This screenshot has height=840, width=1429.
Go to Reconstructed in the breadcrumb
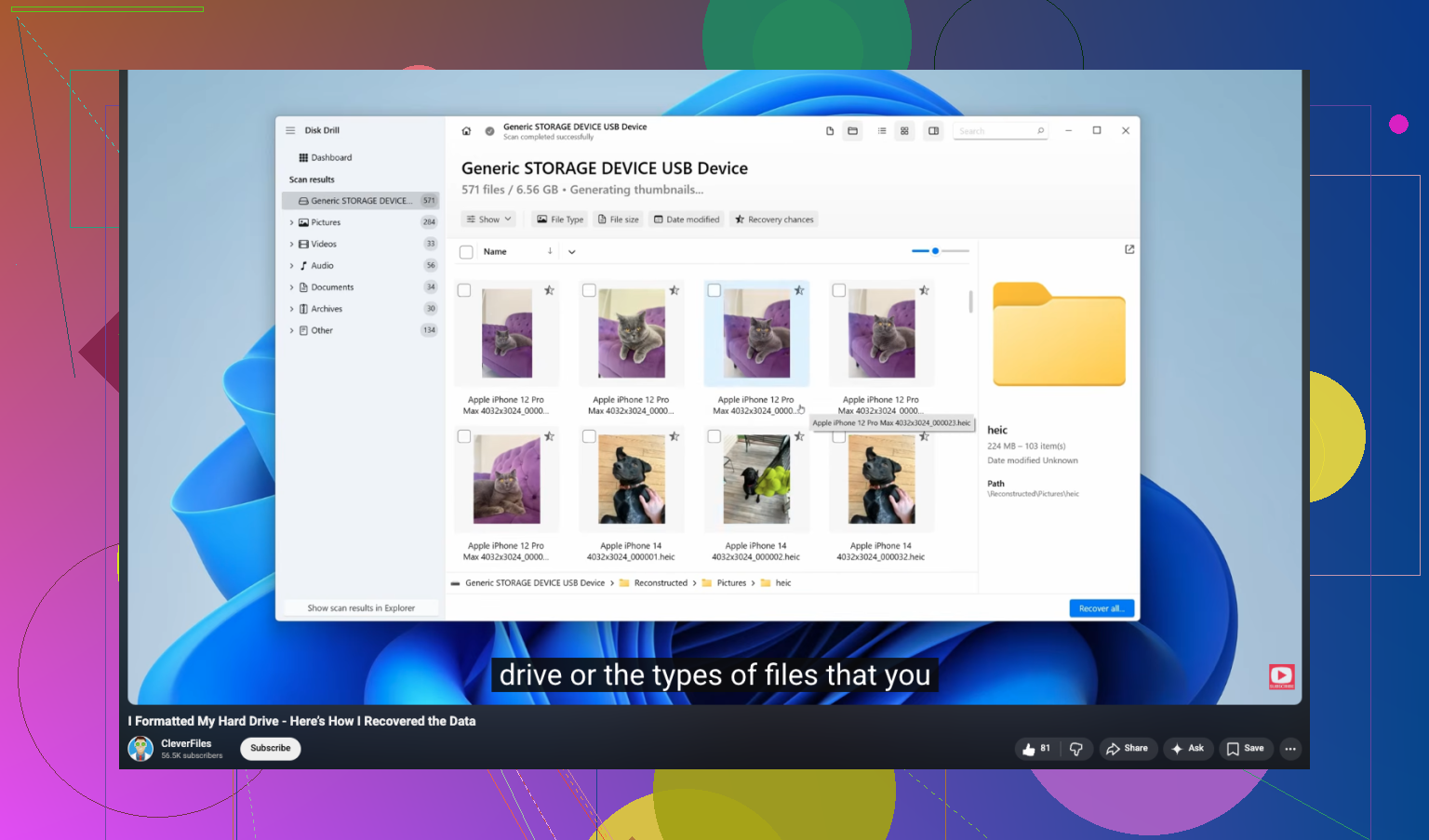[661, 583]
